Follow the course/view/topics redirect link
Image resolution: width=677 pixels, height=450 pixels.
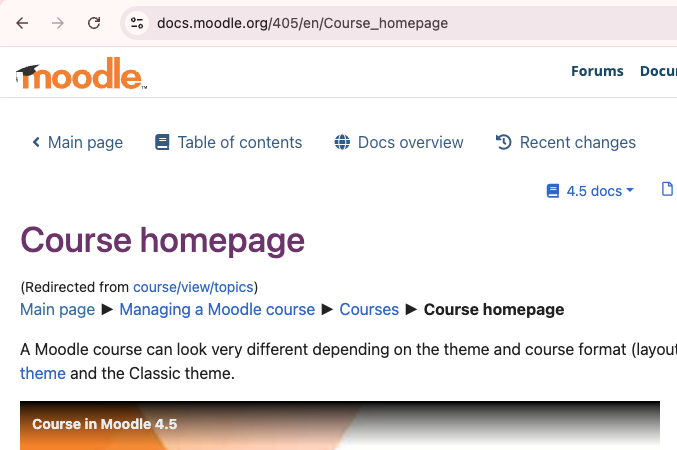(x=193, y=287)
